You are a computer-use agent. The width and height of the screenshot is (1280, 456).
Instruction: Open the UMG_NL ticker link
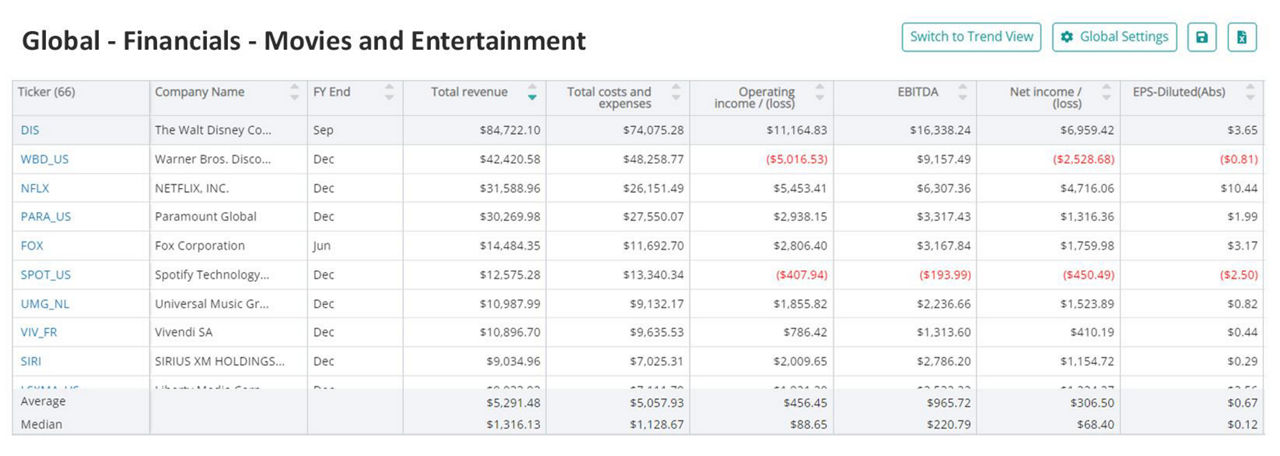45,304
